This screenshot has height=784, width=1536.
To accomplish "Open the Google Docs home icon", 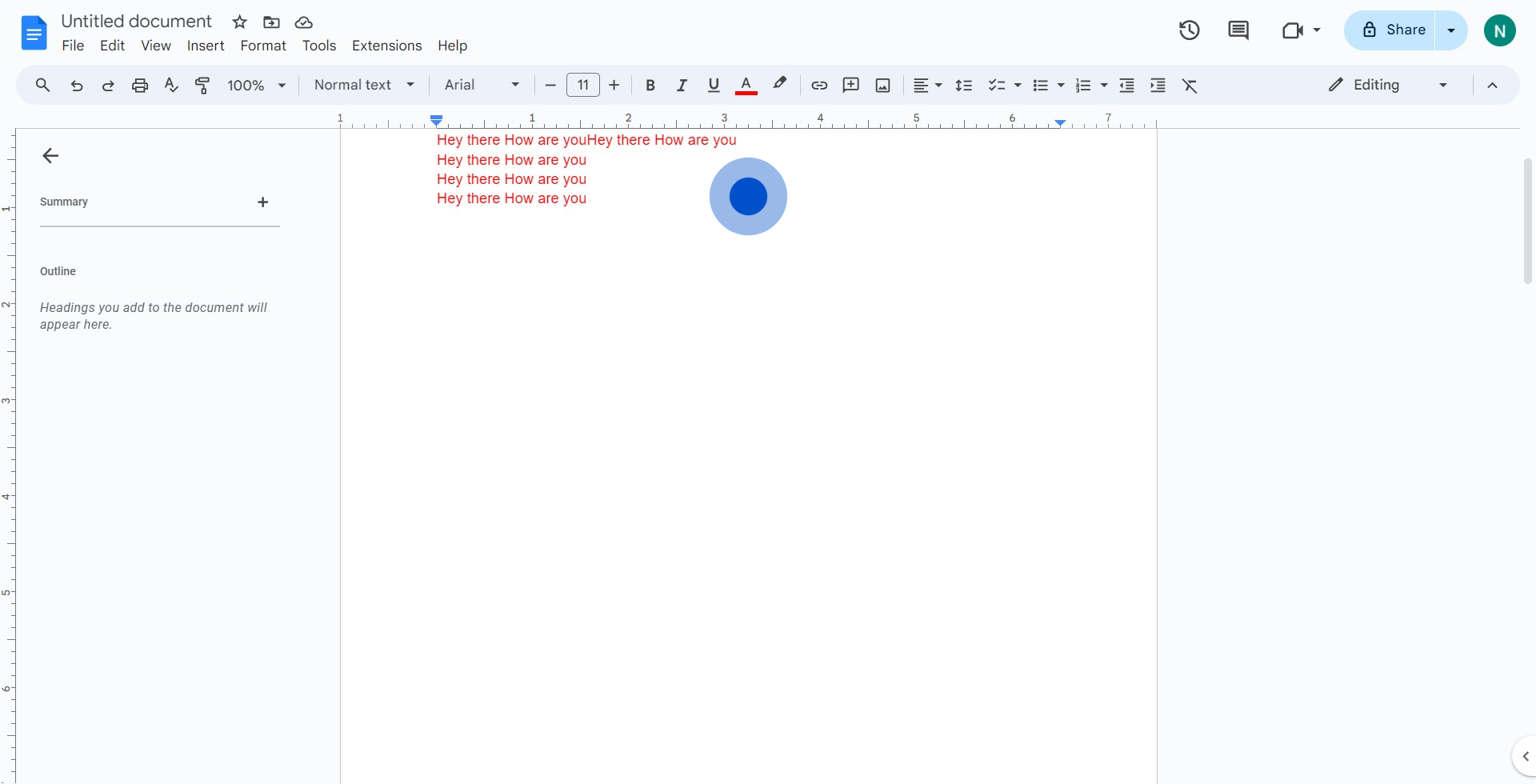I will (34, 33).
